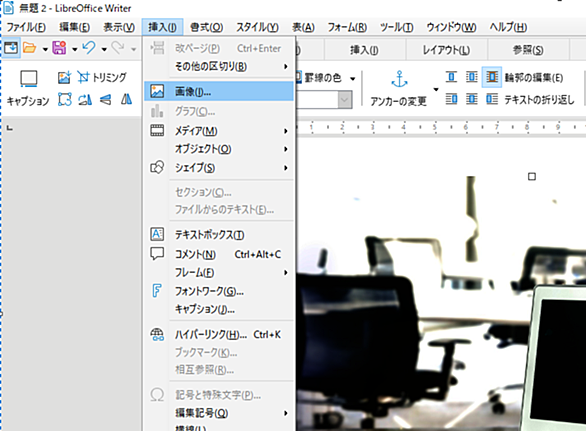Click the テキストの折り返し button

539,99
